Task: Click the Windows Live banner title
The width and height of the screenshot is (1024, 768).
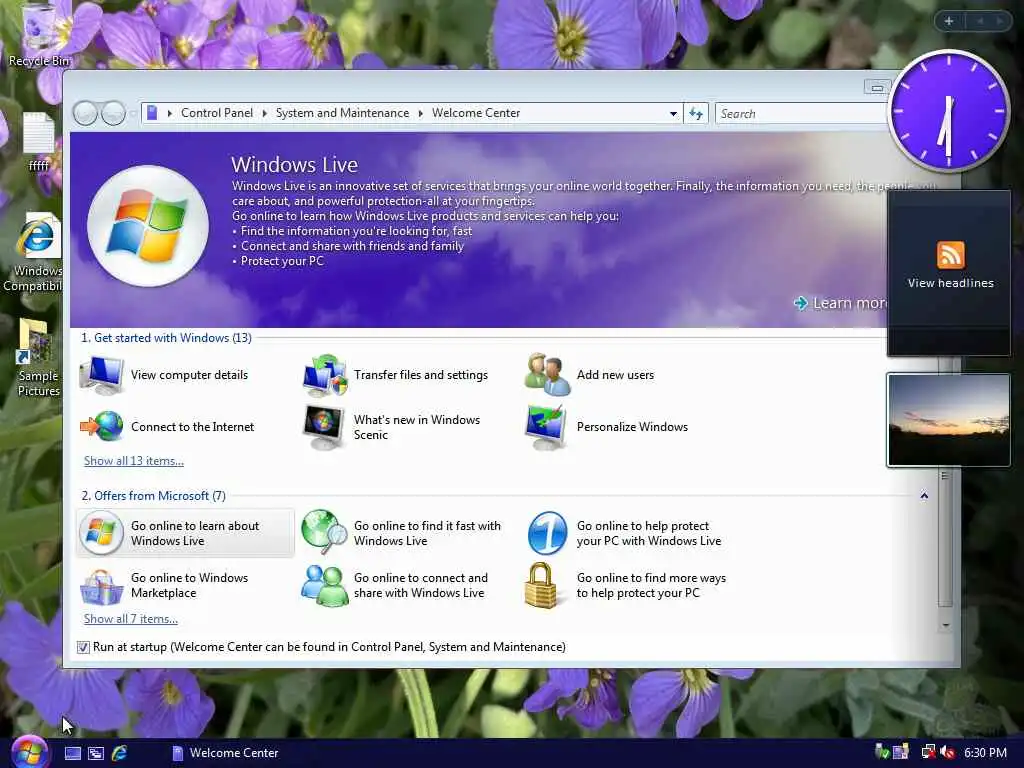Action: (x=294, y=165)
